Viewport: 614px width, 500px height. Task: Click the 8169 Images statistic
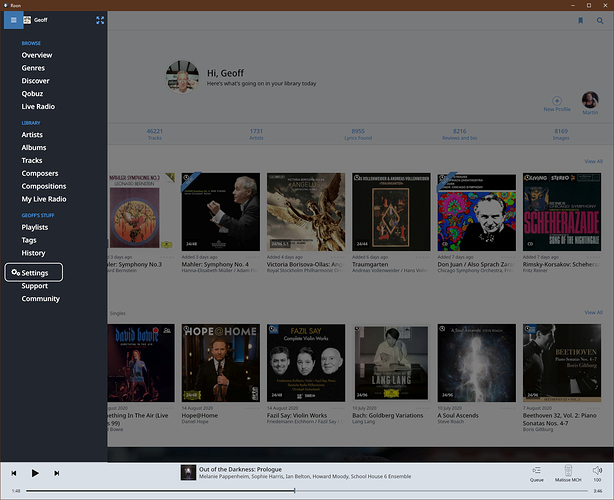pyautogui.click(x=561, y=134)
